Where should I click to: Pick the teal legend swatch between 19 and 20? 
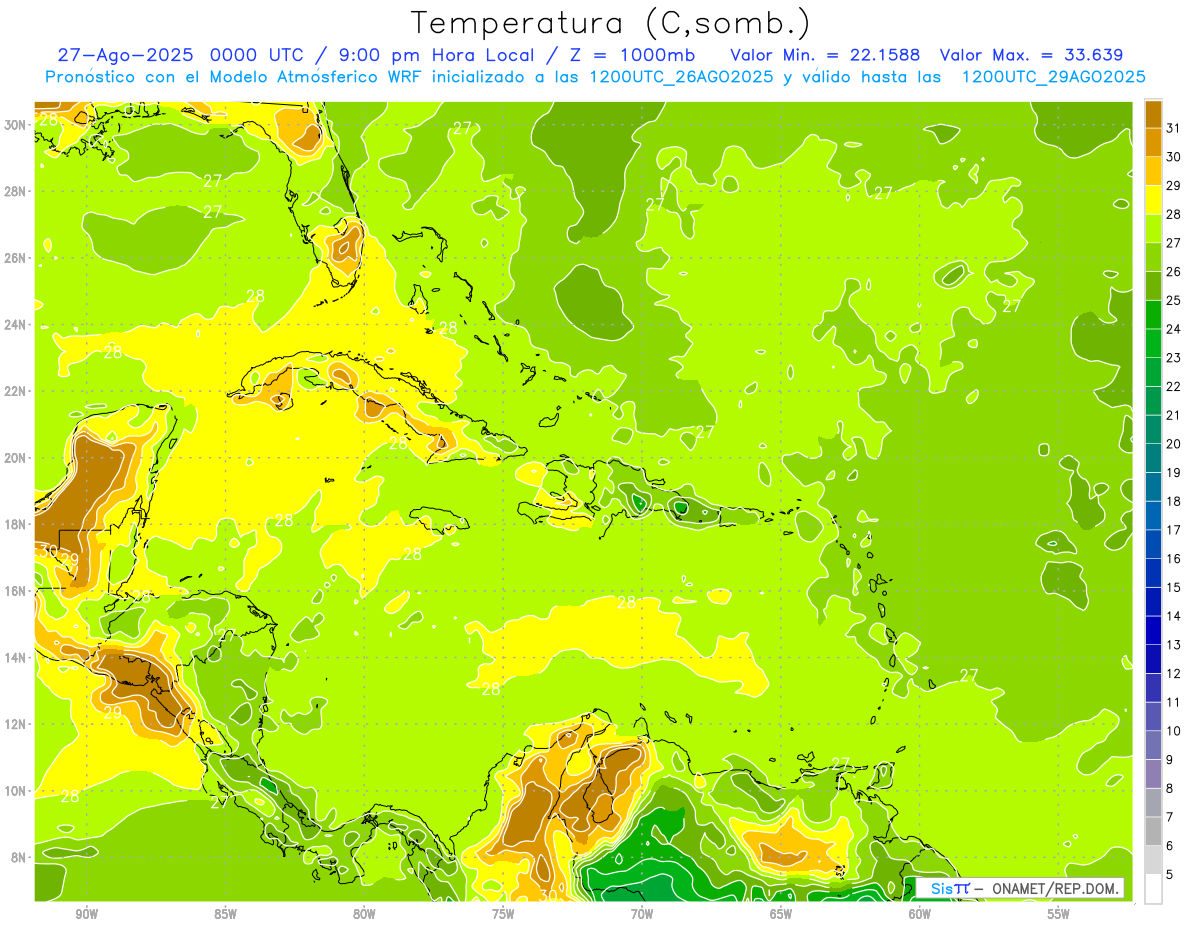coord(1153,457)
